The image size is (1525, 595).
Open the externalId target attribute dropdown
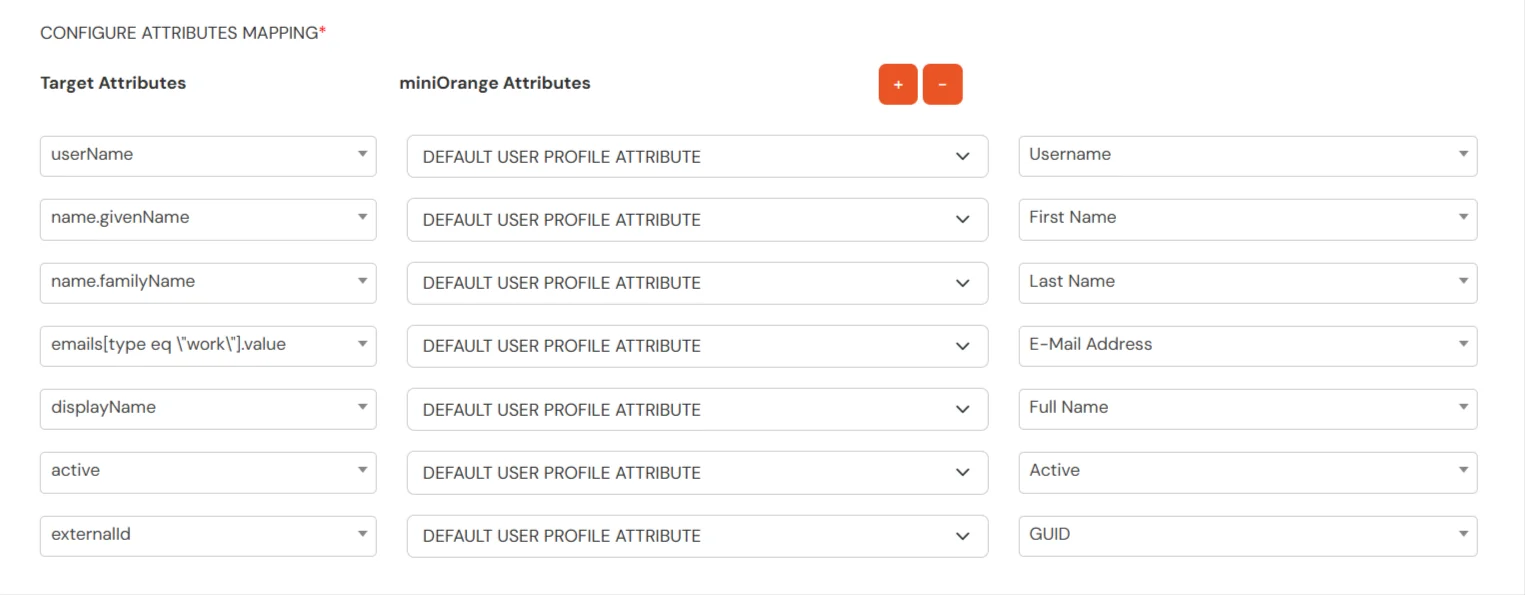pos(208,536)
